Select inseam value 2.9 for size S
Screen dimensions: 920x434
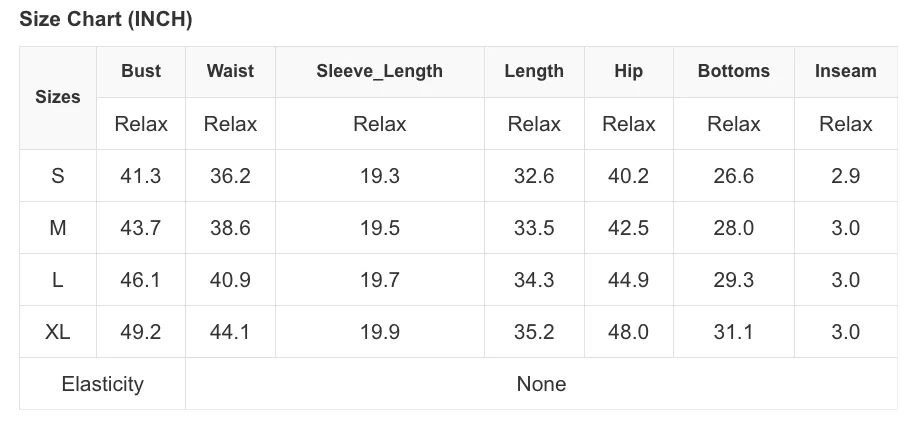pos(845,175)
